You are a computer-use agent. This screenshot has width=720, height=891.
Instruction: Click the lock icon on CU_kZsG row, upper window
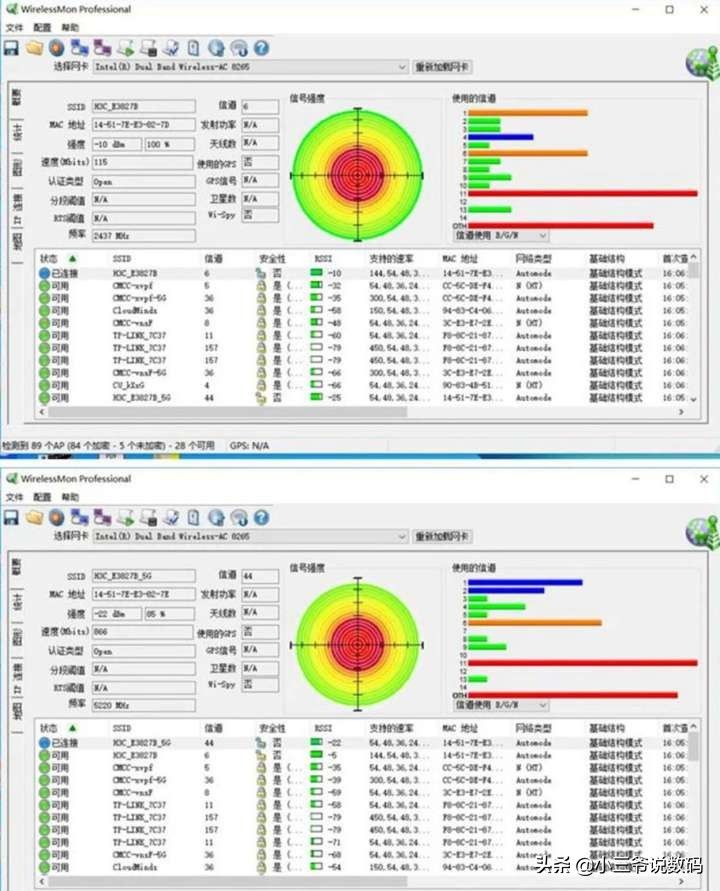tap(261, 385)
